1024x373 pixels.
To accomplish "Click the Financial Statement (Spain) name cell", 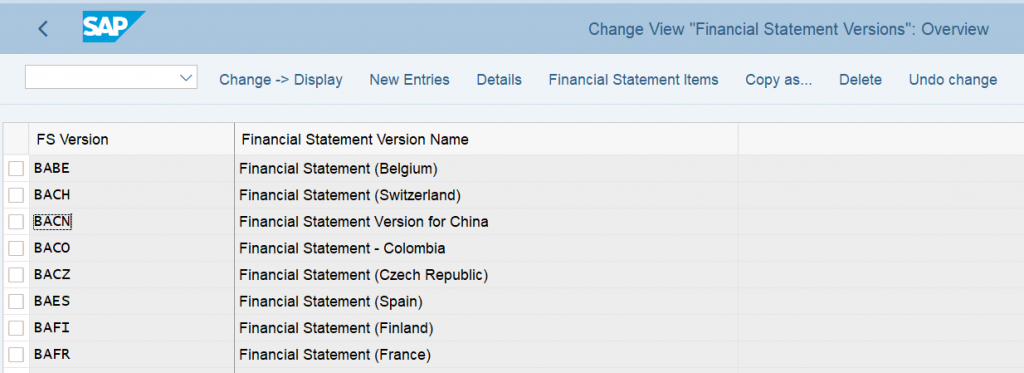I will click(x=487, y=301).
